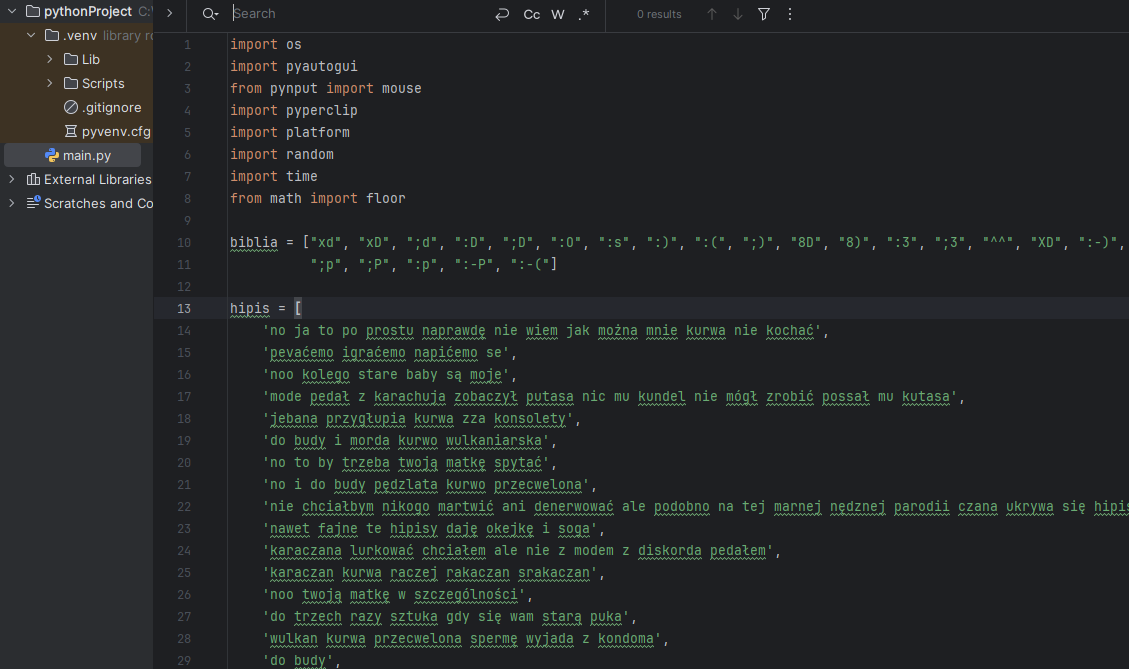Collapse the .venv folder chevron
The image size is (1129, 669).
click(31, 35)
